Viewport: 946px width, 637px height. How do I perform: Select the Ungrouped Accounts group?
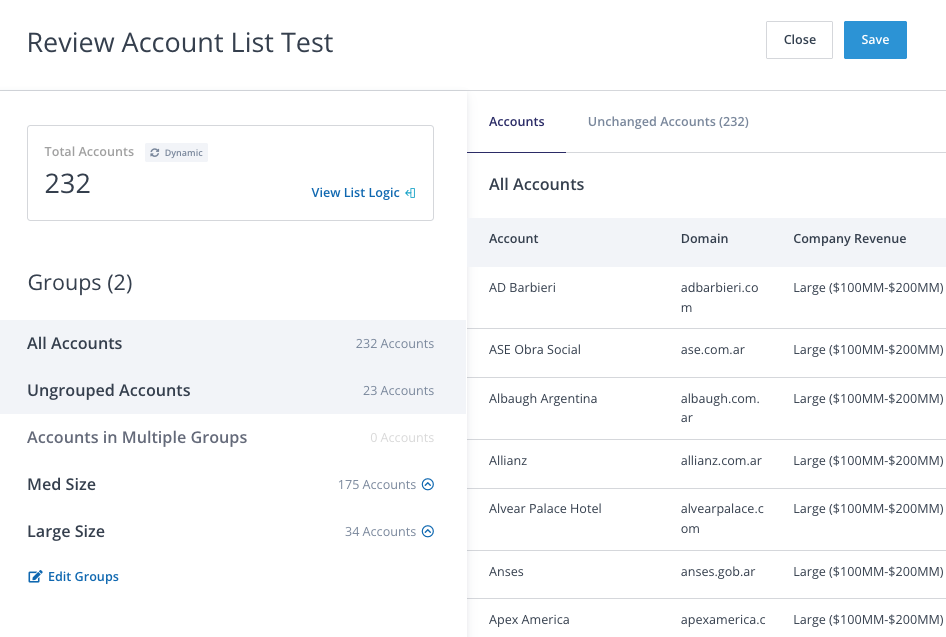[108, 390]
